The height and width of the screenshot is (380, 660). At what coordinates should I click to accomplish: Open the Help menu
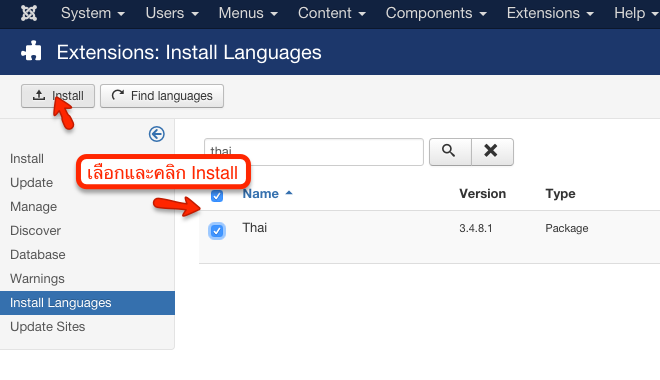point(636,13)
